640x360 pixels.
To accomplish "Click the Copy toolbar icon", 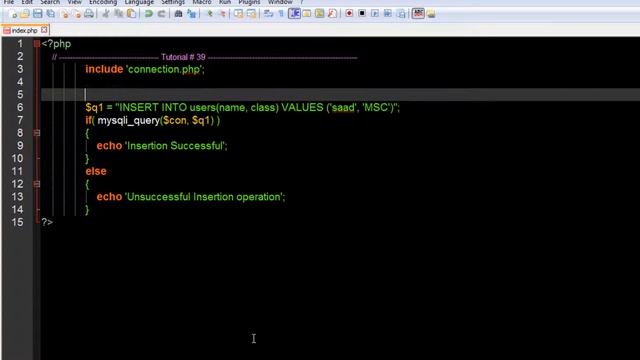I will point(119,14).
